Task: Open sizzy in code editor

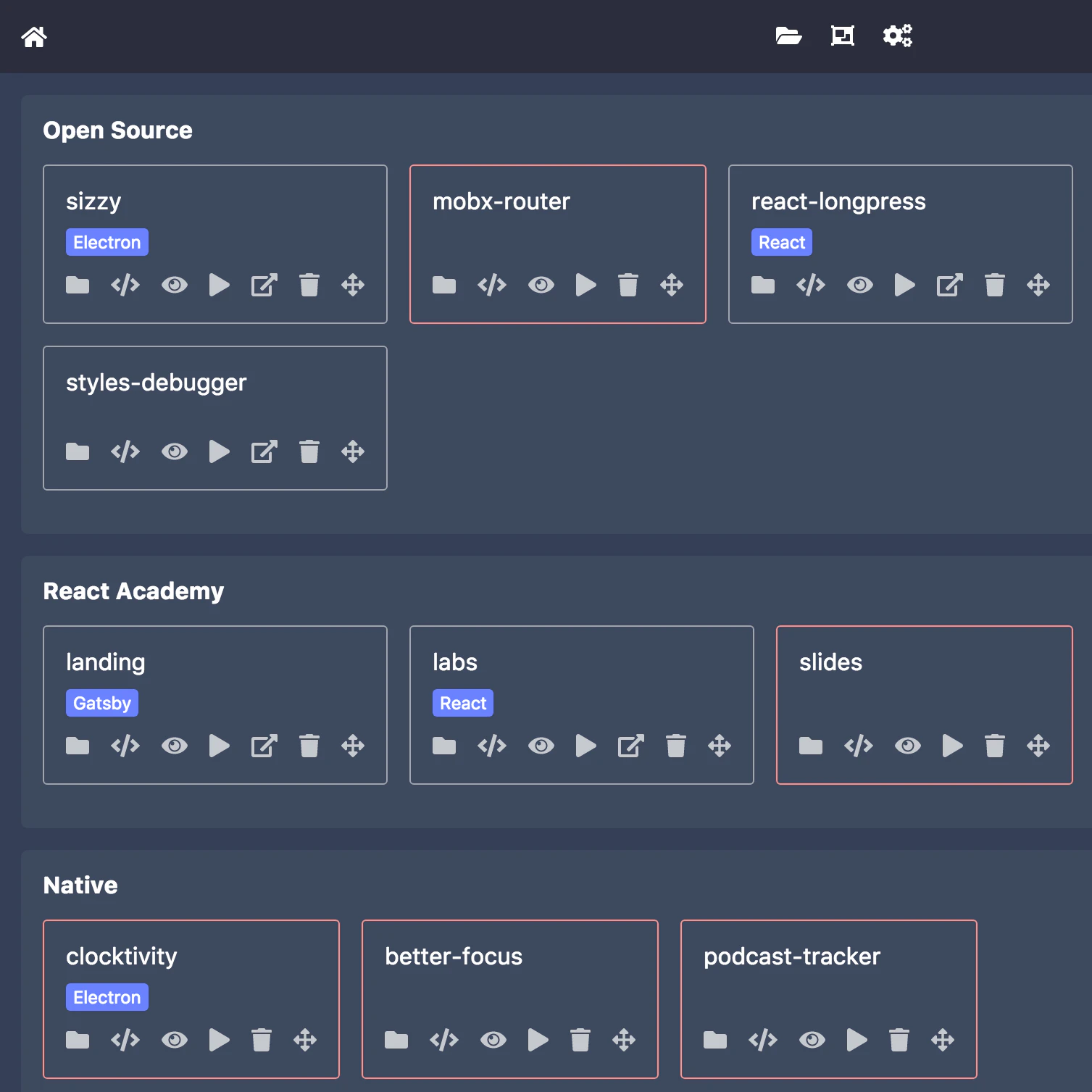Action: (x=125, y=285)
